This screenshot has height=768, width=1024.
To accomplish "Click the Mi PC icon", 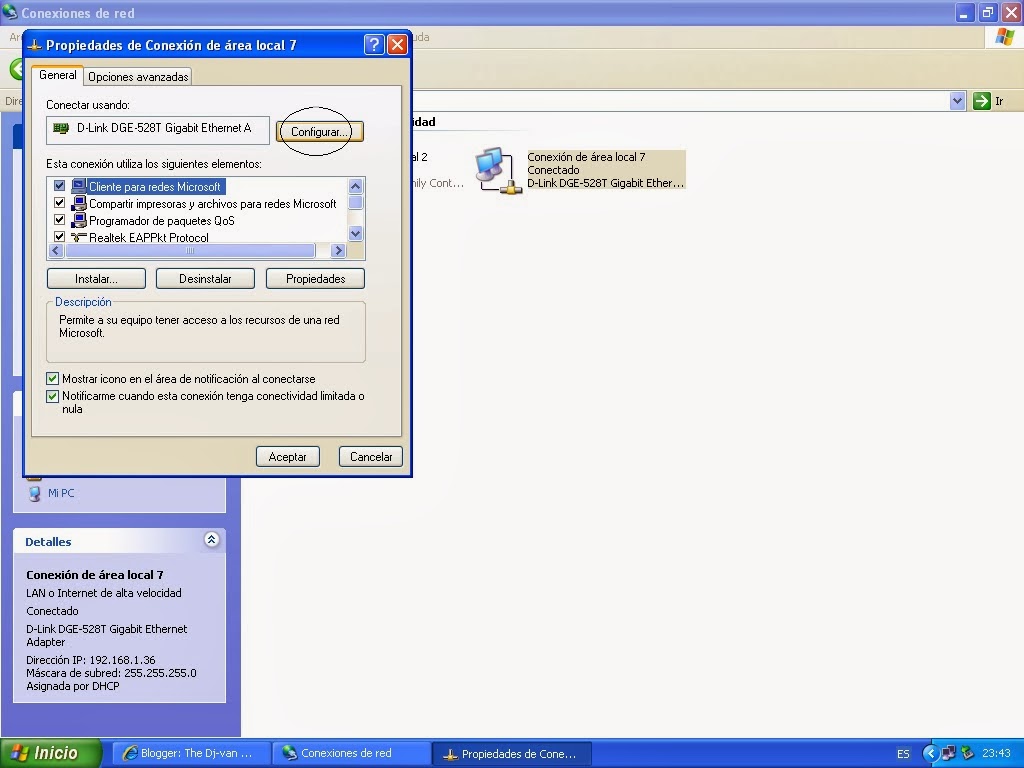I will [x=35, y=494].
